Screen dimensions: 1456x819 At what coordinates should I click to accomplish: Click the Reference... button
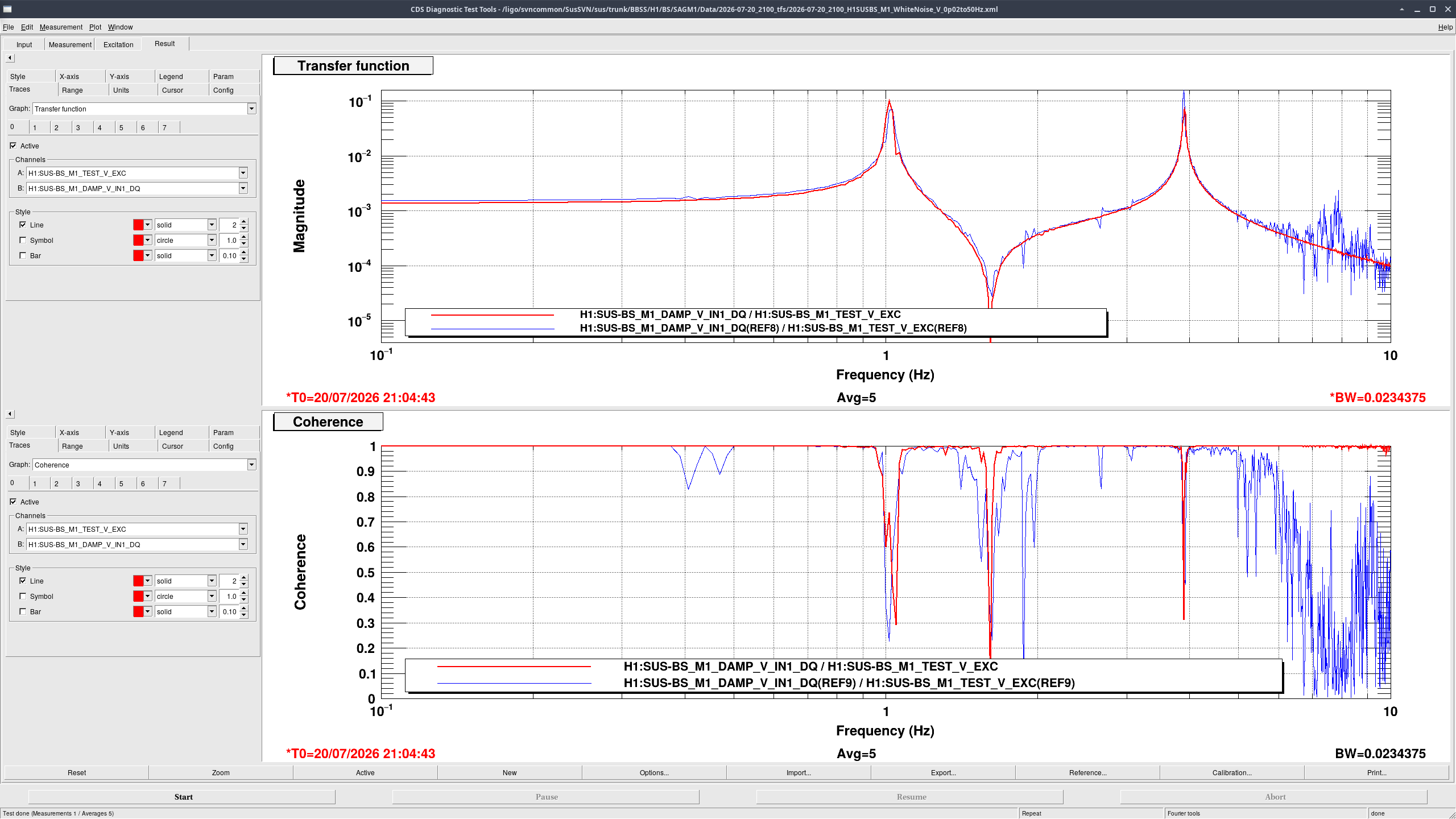(1087, 772)
